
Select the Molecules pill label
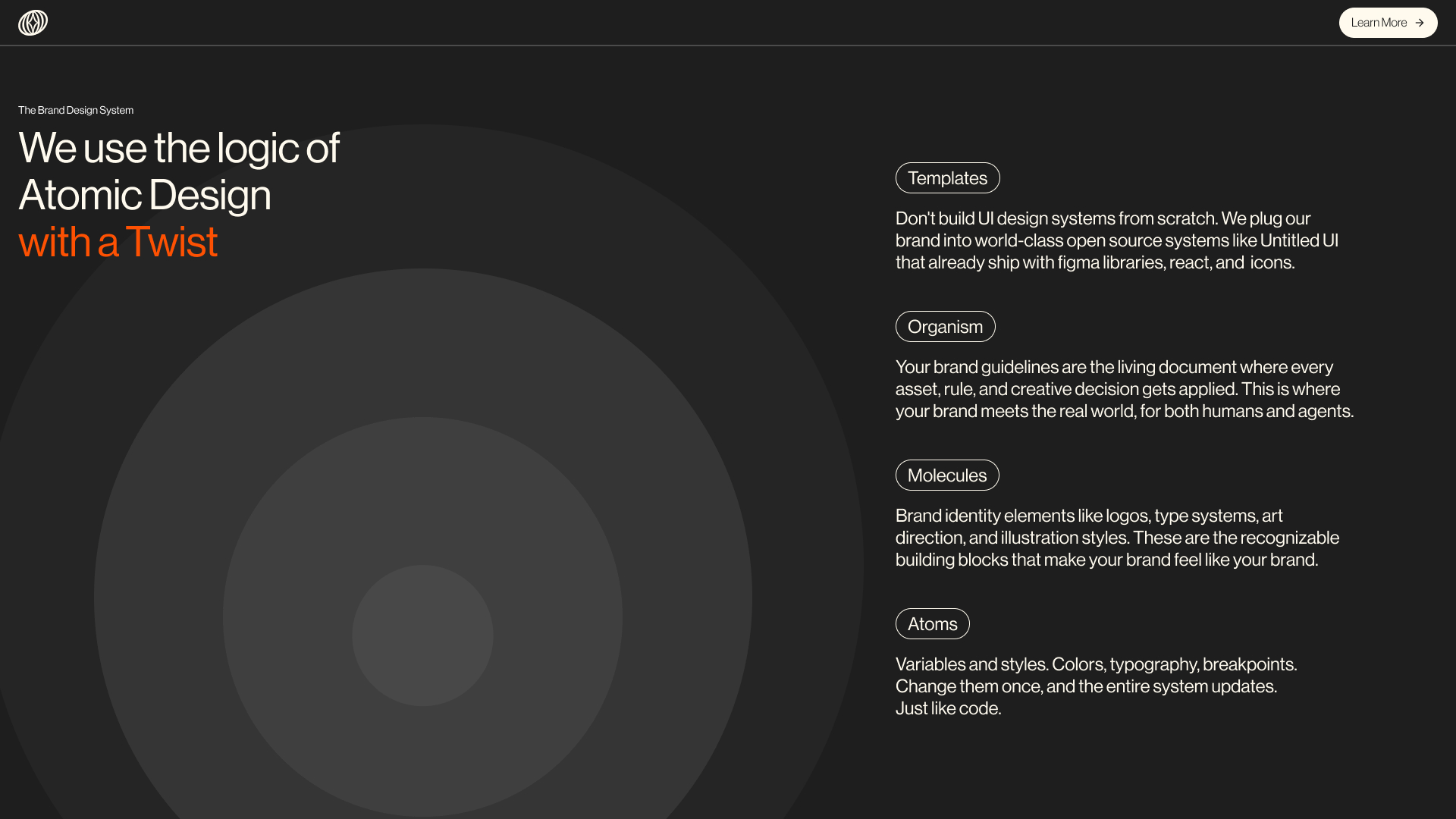(x=947, y=475)
